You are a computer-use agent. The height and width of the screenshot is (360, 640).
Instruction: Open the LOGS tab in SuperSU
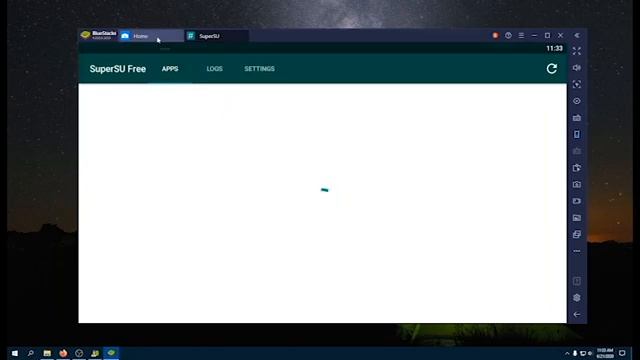[x=214, y=69]
